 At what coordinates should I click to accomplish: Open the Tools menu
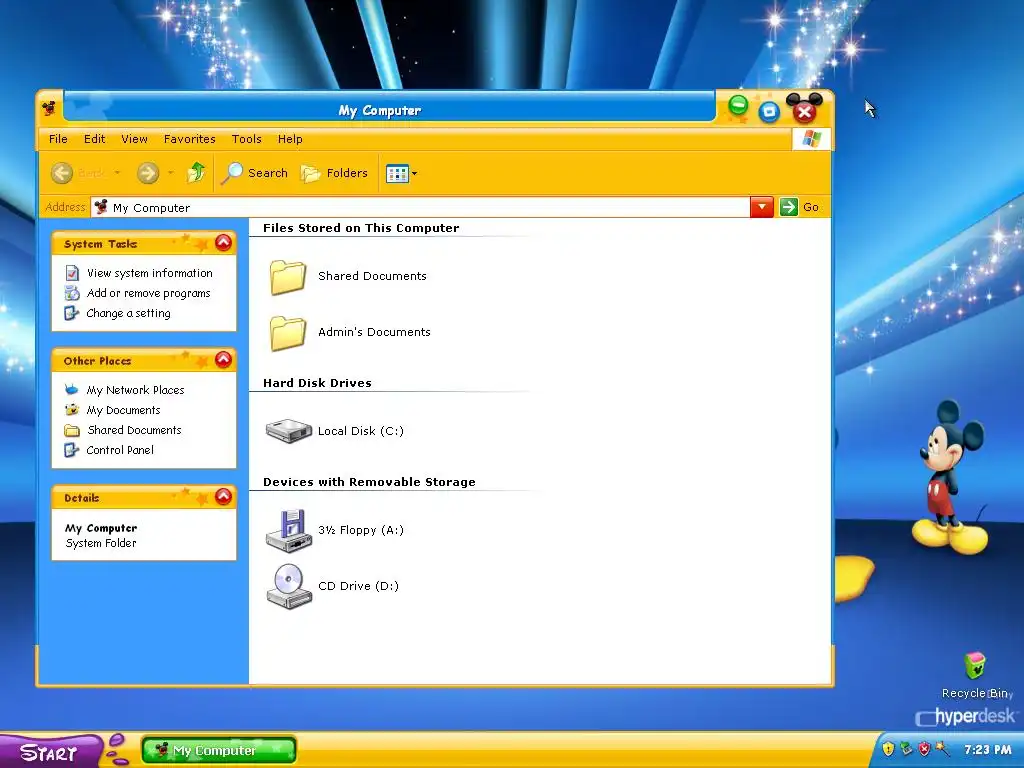pyautogui.click(x=246, y=139)
